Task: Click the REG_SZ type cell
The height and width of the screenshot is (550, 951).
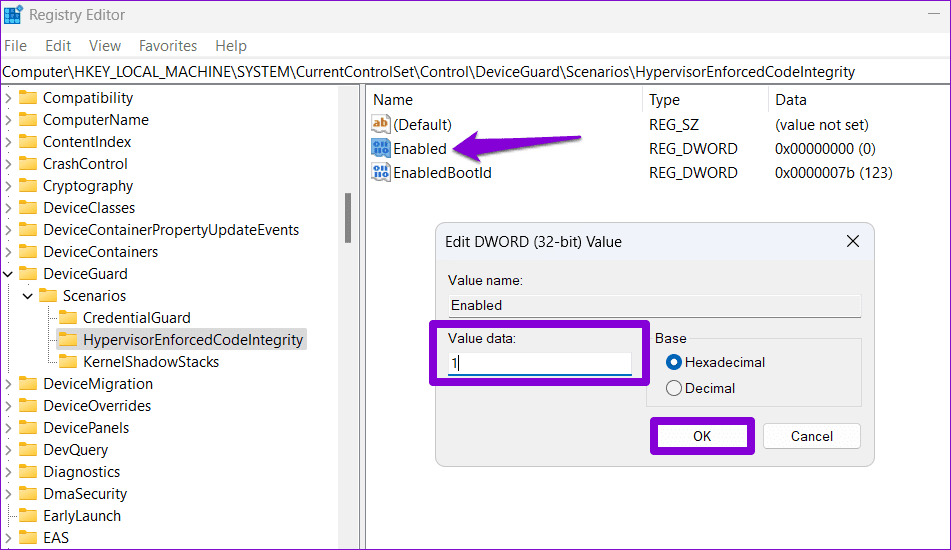Action: 674,124
